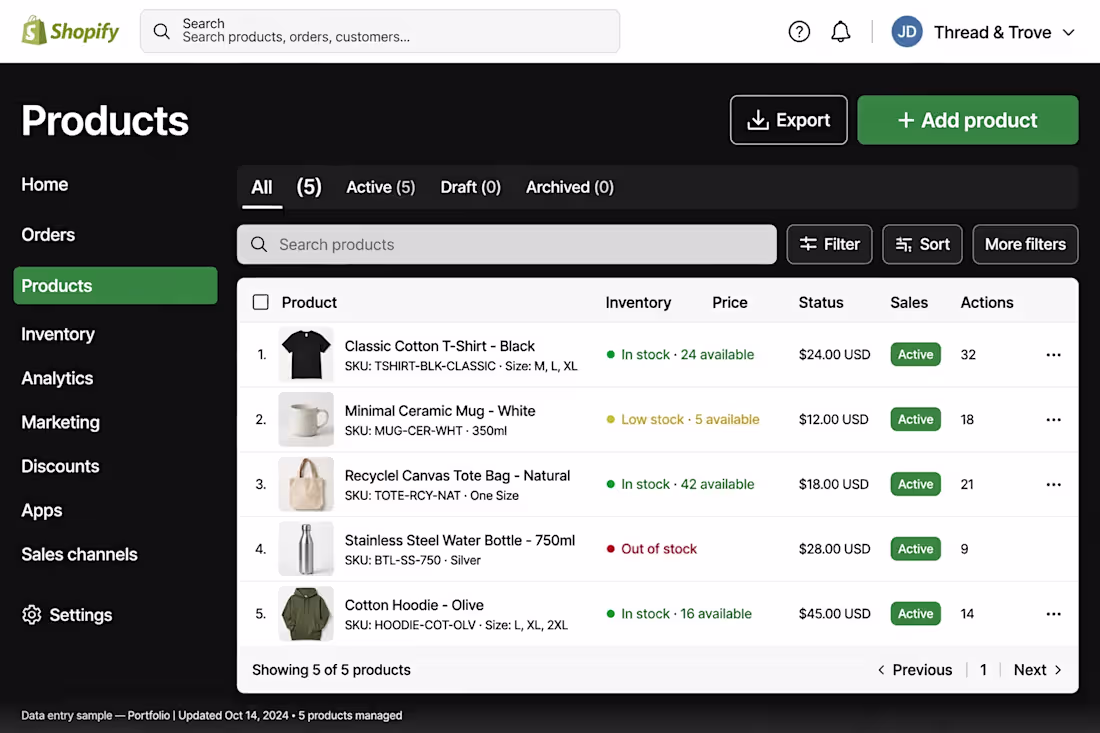The height and width of the screenshot is (733, 1100).
Task: Open the notifications bell
Action: click(x=840, y=32)
